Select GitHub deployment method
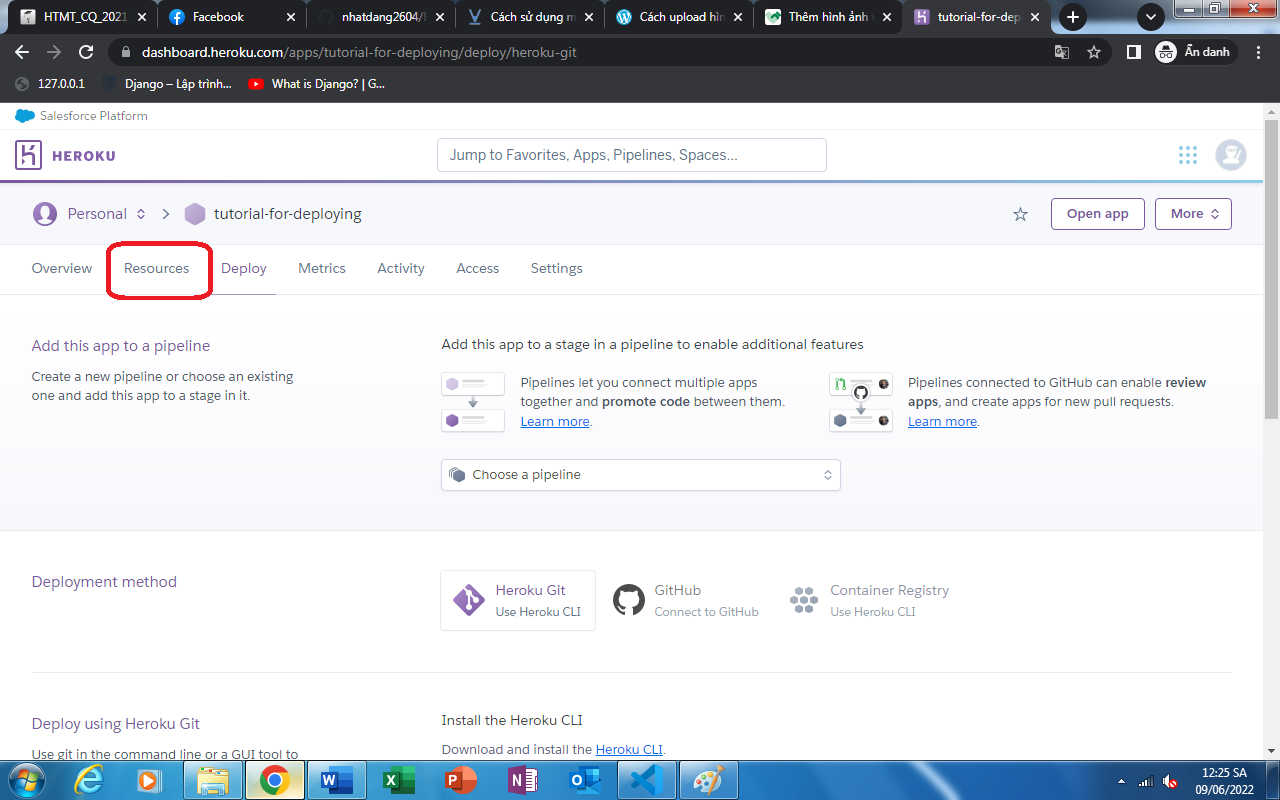This screenshot has width=1280, height=800. 686,600
